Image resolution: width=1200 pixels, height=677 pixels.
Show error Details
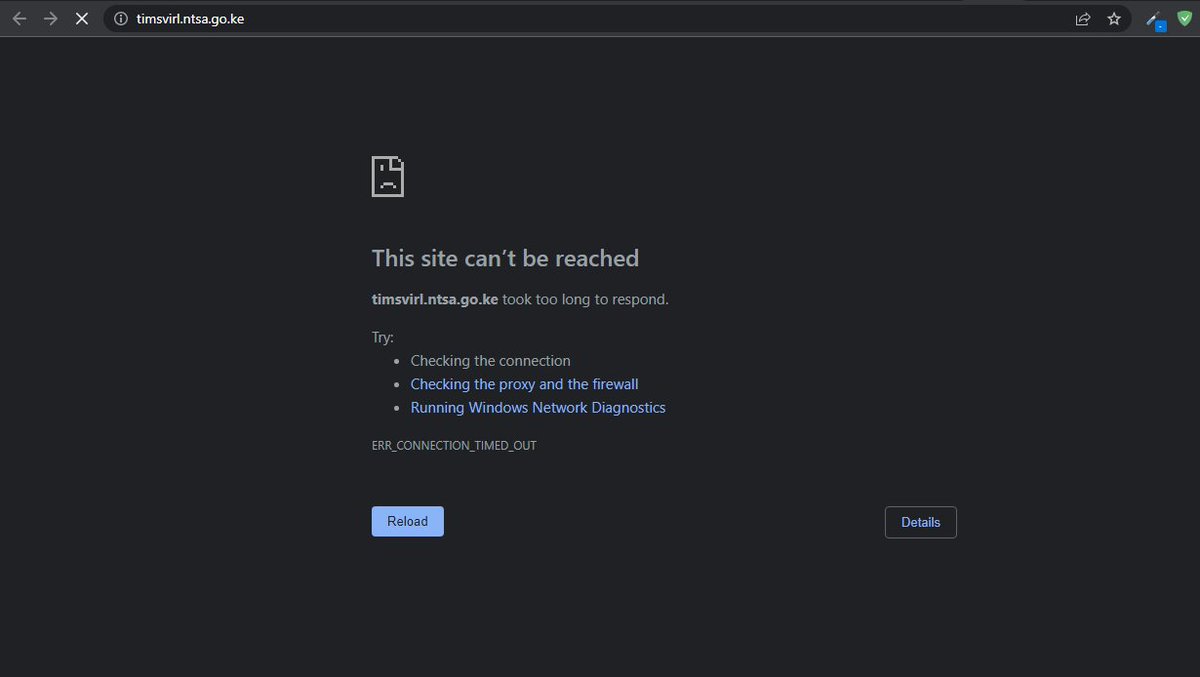tap(920, 522)
